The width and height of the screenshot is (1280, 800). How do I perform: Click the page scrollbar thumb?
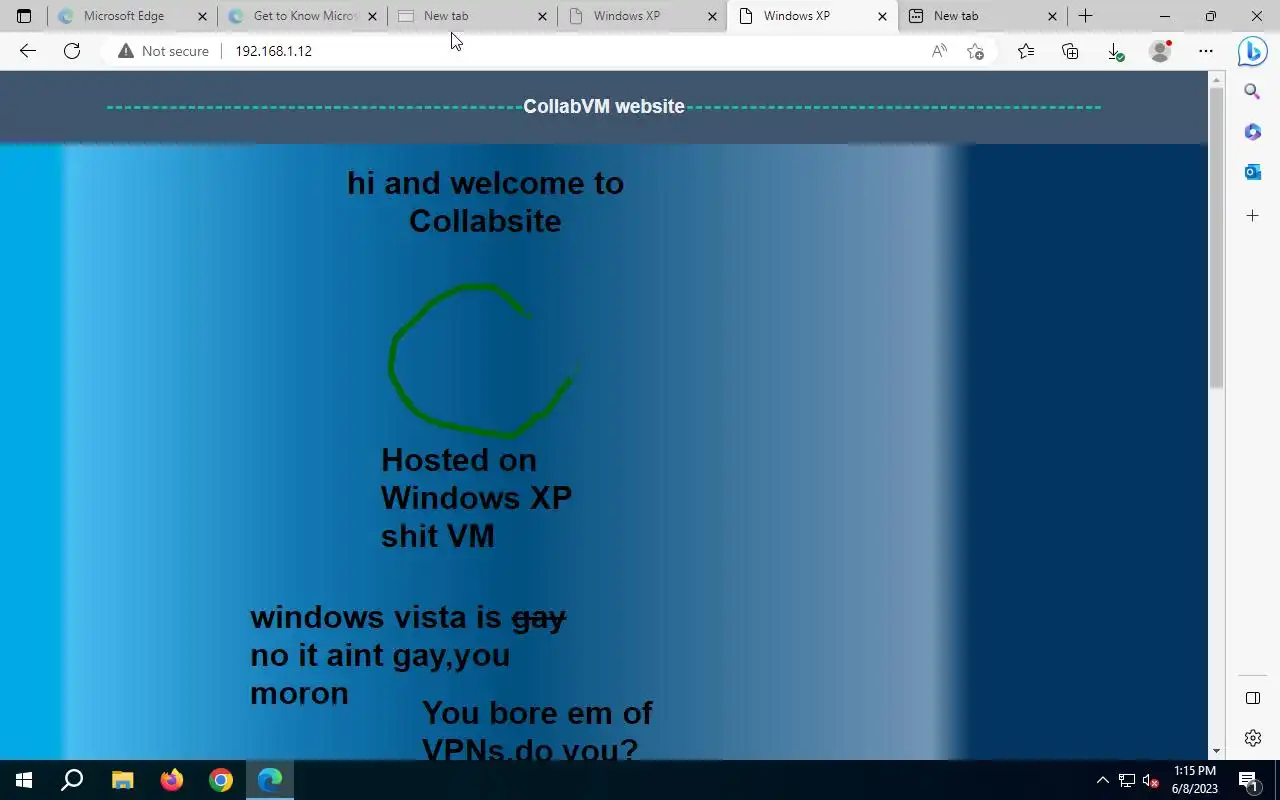(1216, 238)
